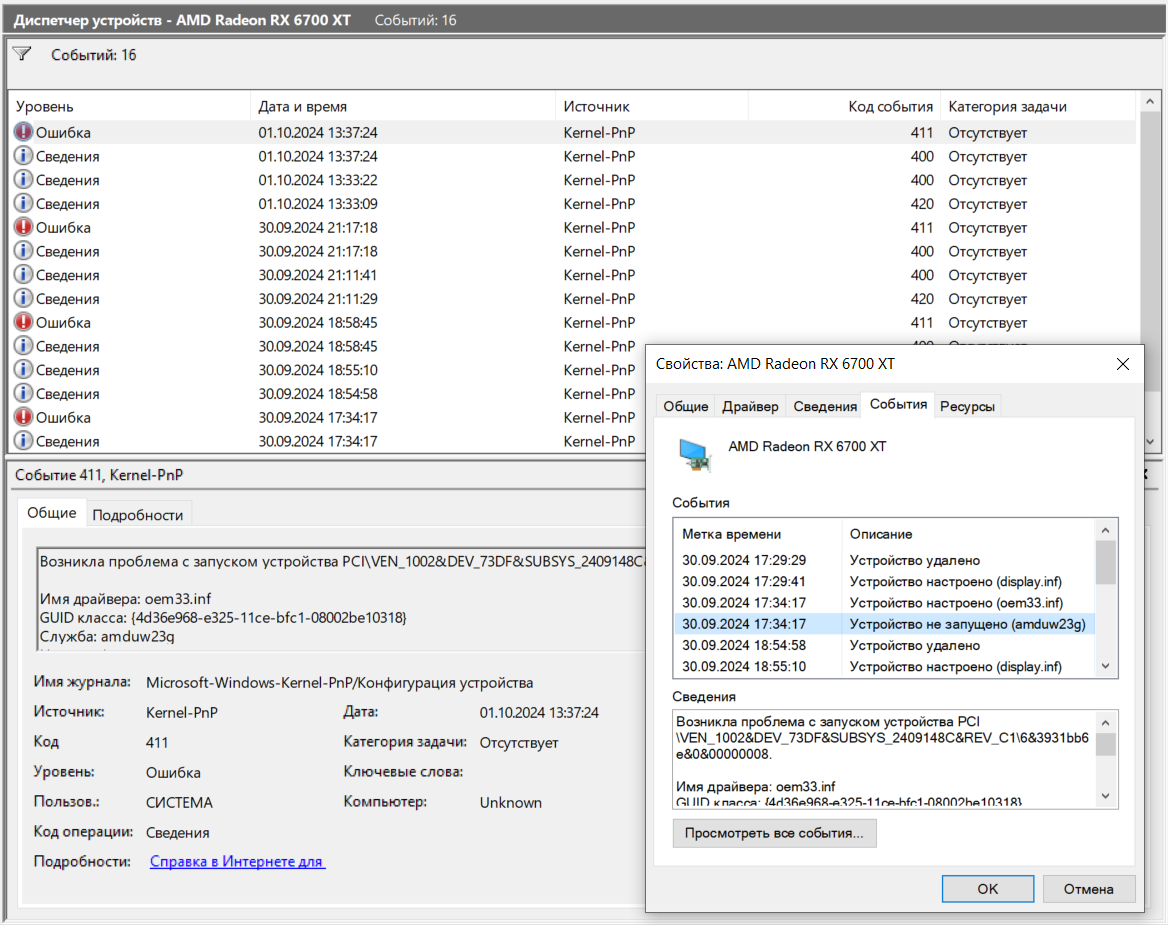This screenshot has height=925, width=1168.
Task: Select Устройство настроено (display.inf) at 17:29:41
Action: (884, 582)
